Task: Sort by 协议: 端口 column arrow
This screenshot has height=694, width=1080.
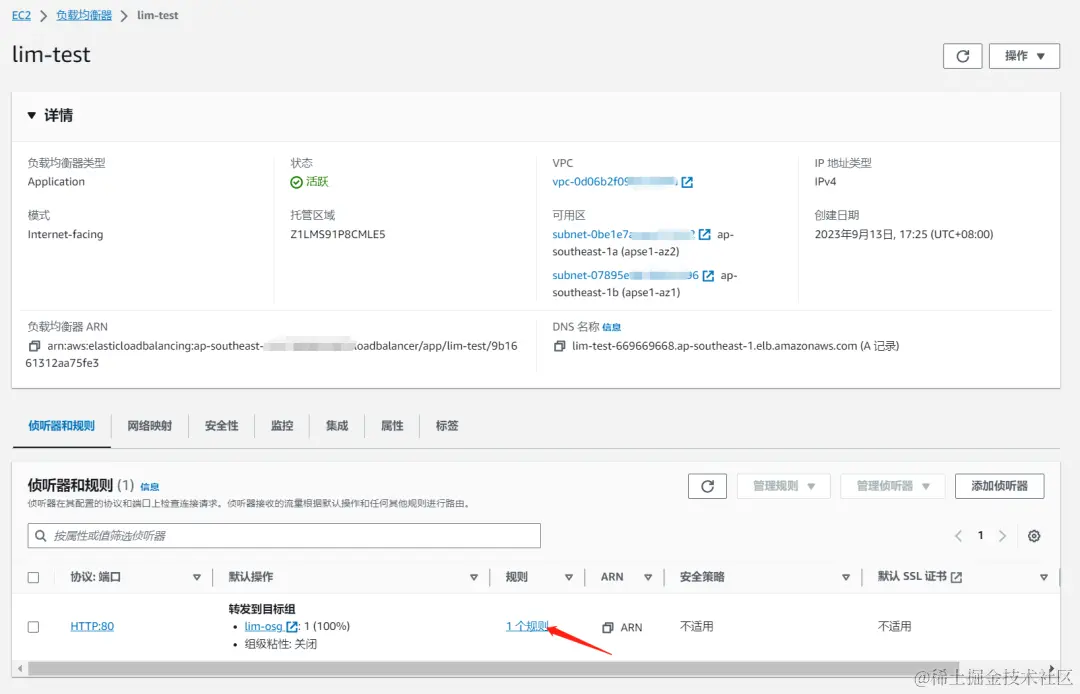Action: click(197, 578)
